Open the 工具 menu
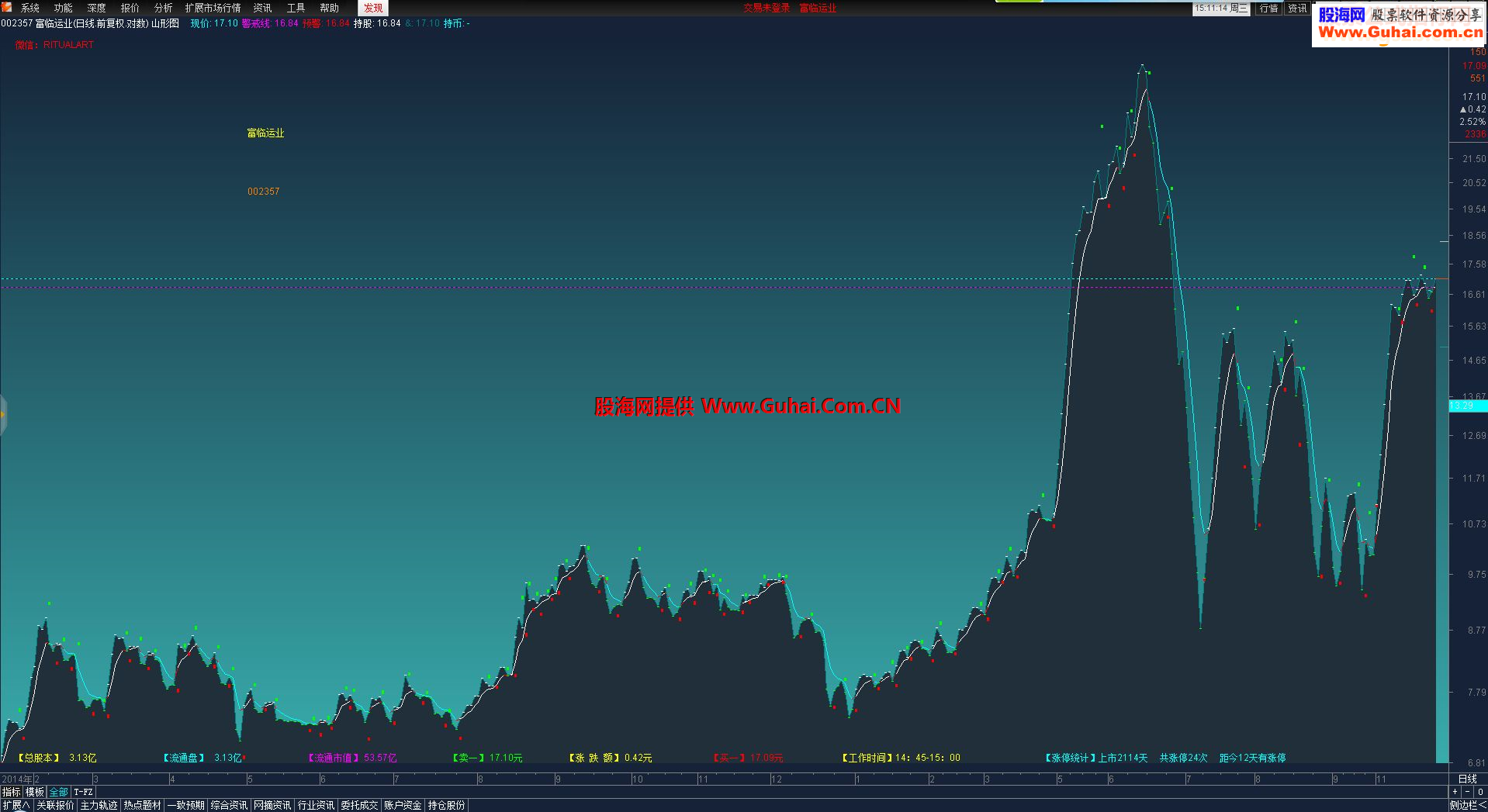This screenshot has height=812, width=1488. [x=296, y=8]
